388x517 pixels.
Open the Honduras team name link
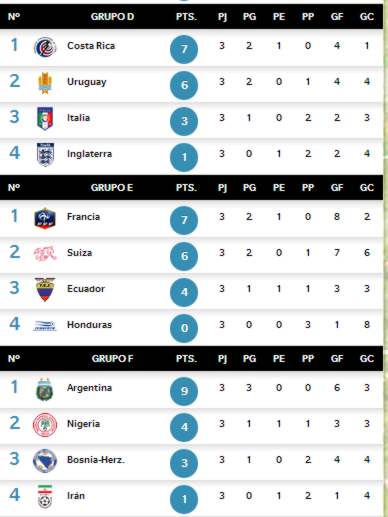(89, 325)
